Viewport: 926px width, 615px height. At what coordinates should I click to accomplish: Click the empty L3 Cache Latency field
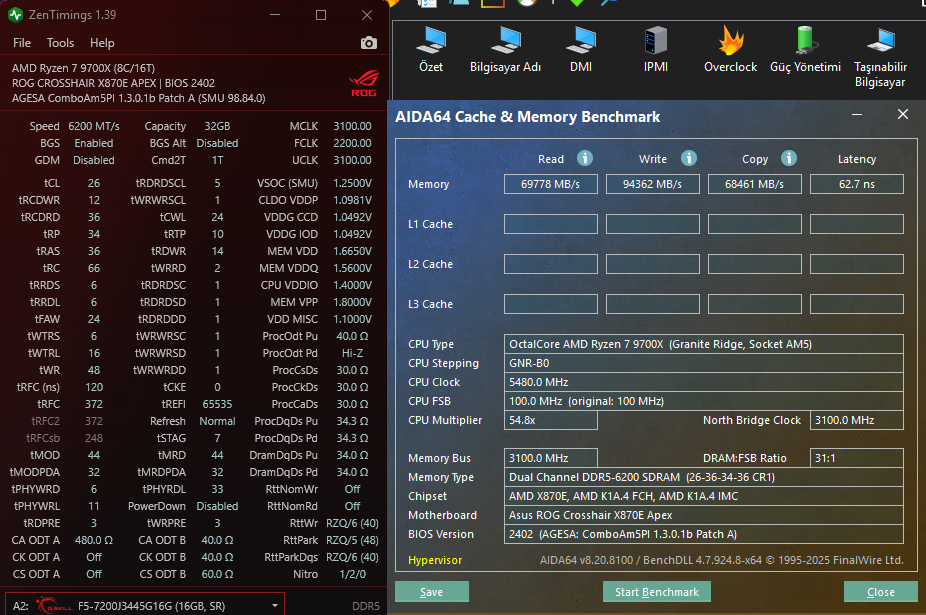pyautogui.click(x=857, y=304)
